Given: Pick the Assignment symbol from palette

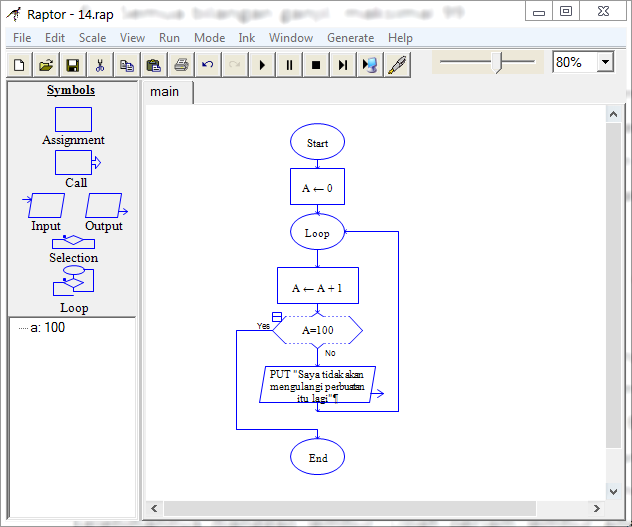Looking at the screenshot, I should (x=73, y=119).
